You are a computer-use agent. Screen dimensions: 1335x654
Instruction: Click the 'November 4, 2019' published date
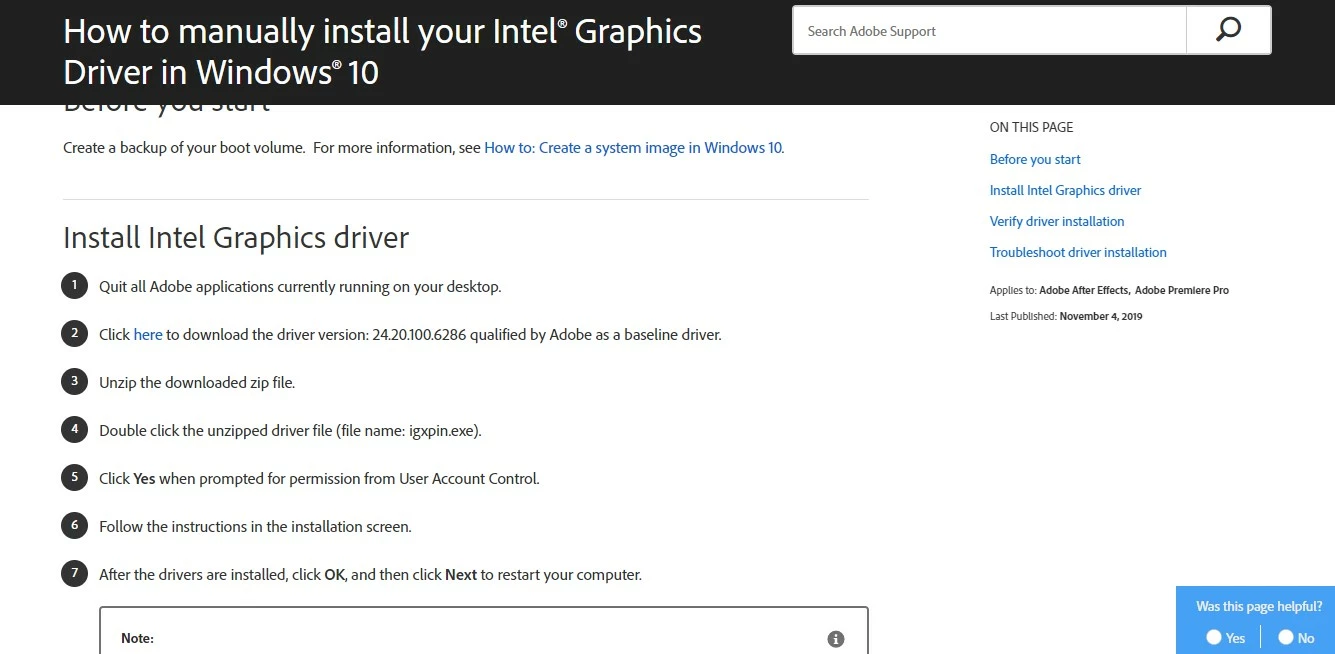tap(1101, 316)
